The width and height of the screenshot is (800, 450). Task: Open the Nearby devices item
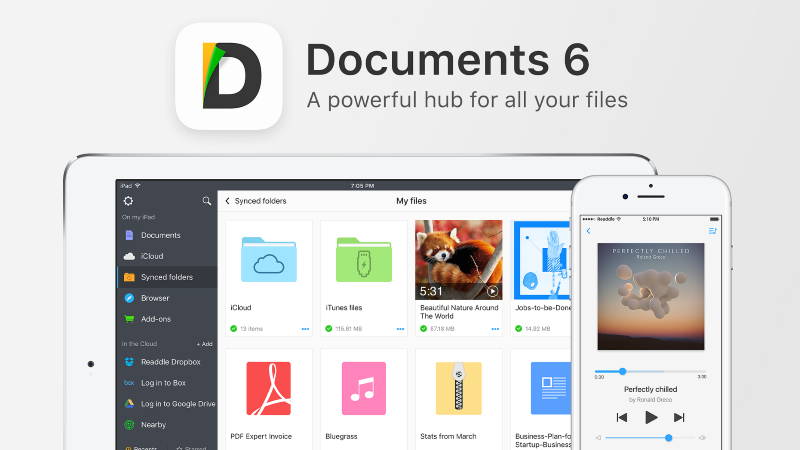click(x=153, y=424)
